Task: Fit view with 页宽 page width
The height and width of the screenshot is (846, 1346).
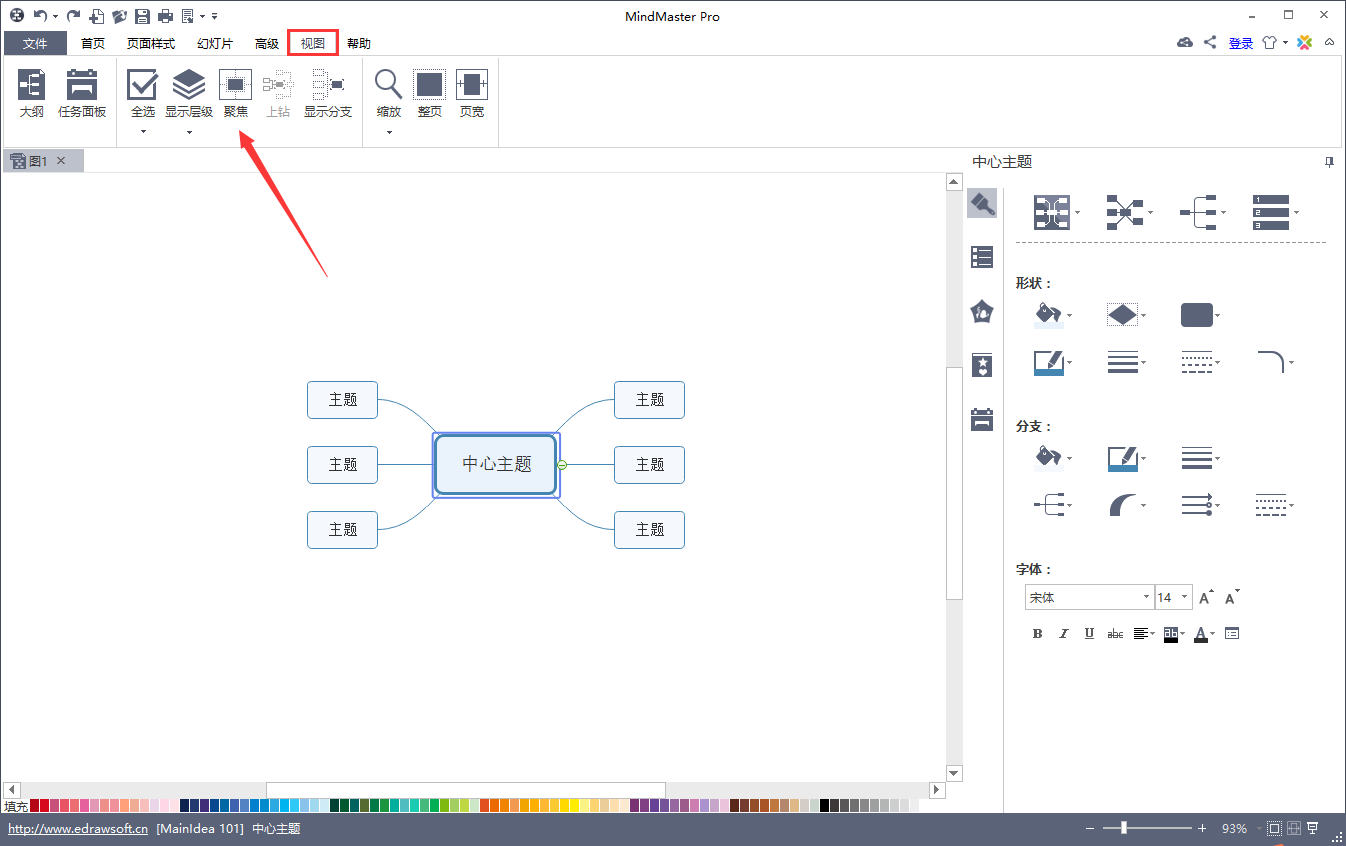Action: (x=472, y=94)
